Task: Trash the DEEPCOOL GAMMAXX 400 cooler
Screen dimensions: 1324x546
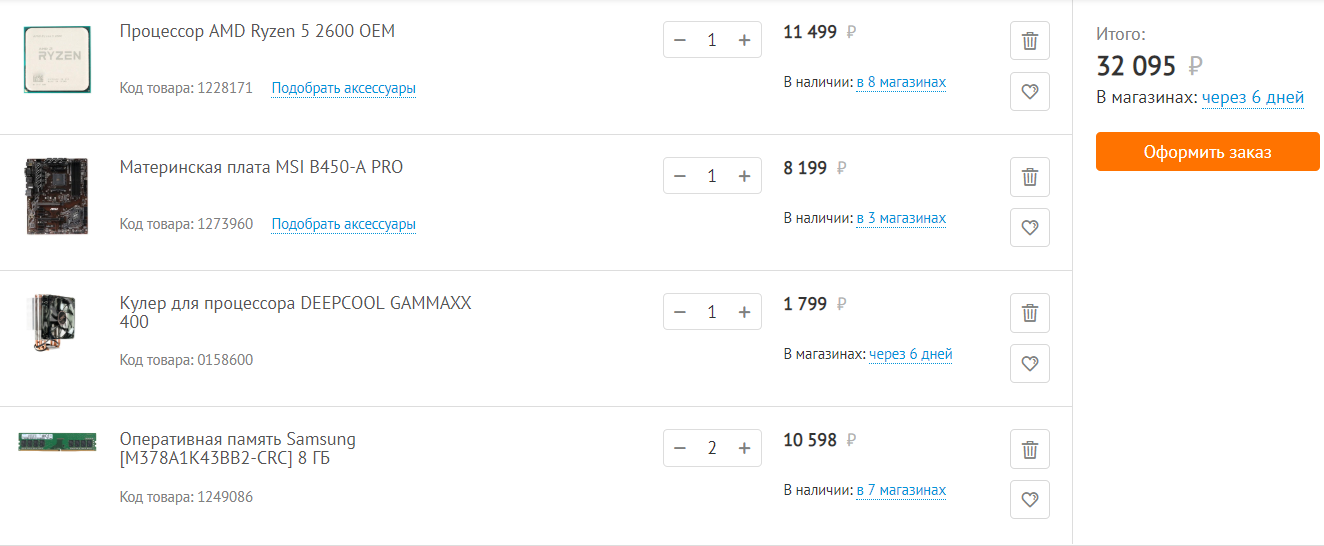Action: click(1029, 313)
